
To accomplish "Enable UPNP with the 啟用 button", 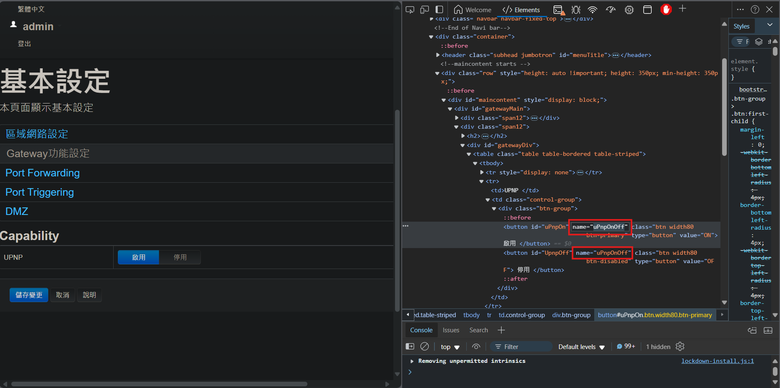I will [x=138, y=257].
